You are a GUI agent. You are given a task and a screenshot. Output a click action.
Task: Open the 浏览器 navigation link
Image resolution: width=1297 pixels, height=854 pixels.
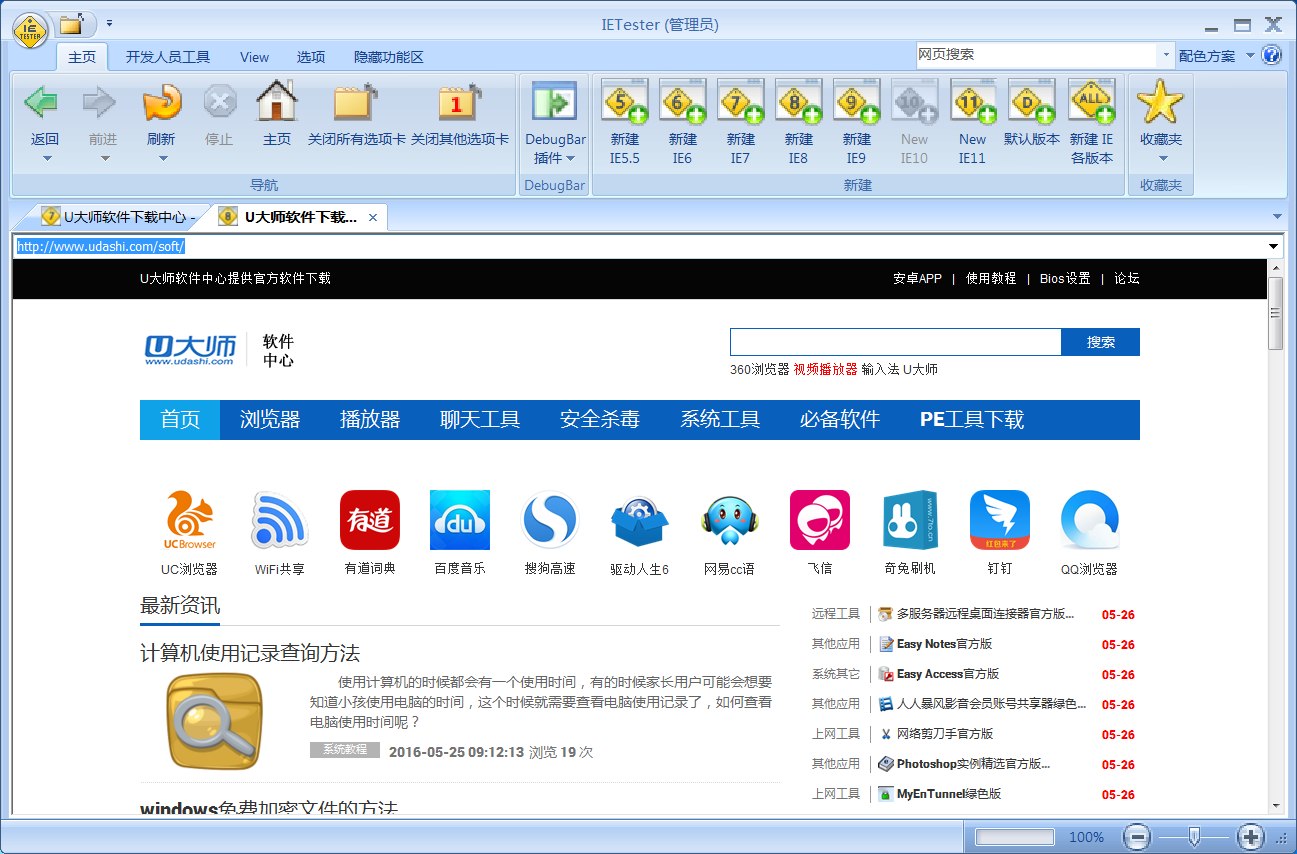(x=270, y=420)
